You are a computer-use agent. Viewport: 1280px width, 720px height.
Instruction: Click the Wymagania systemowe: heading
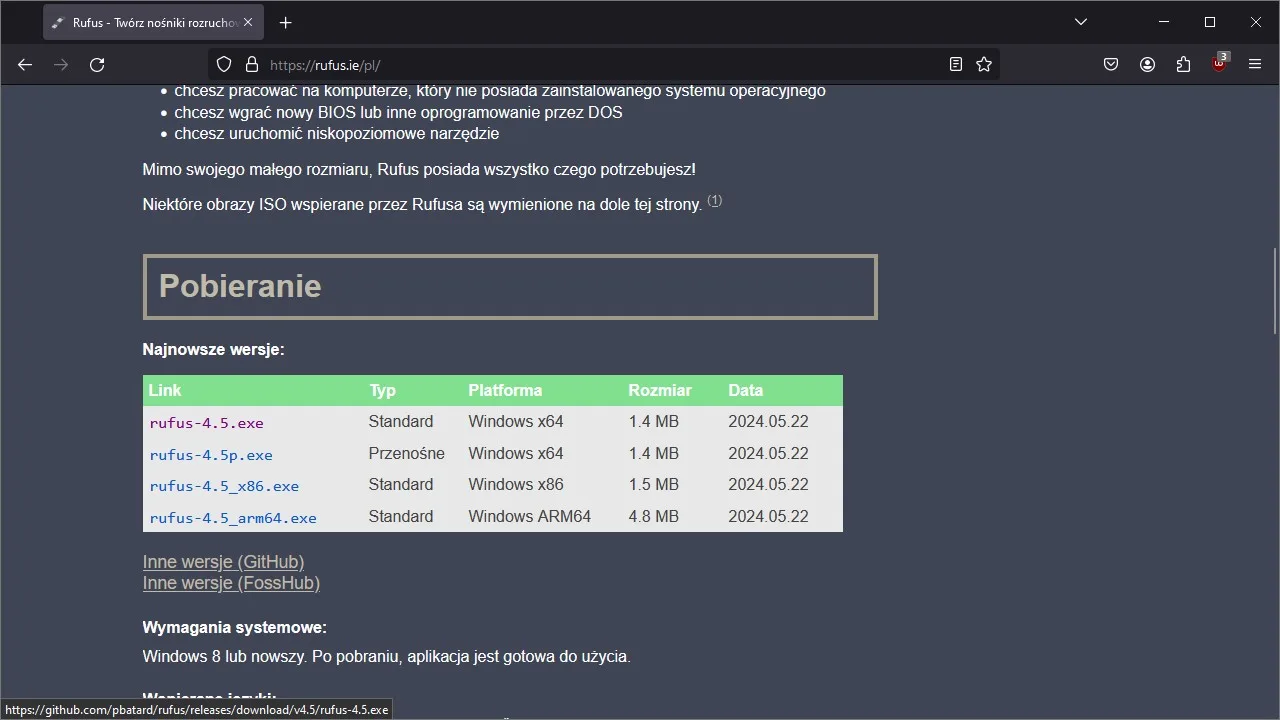[x=235, y=627]
